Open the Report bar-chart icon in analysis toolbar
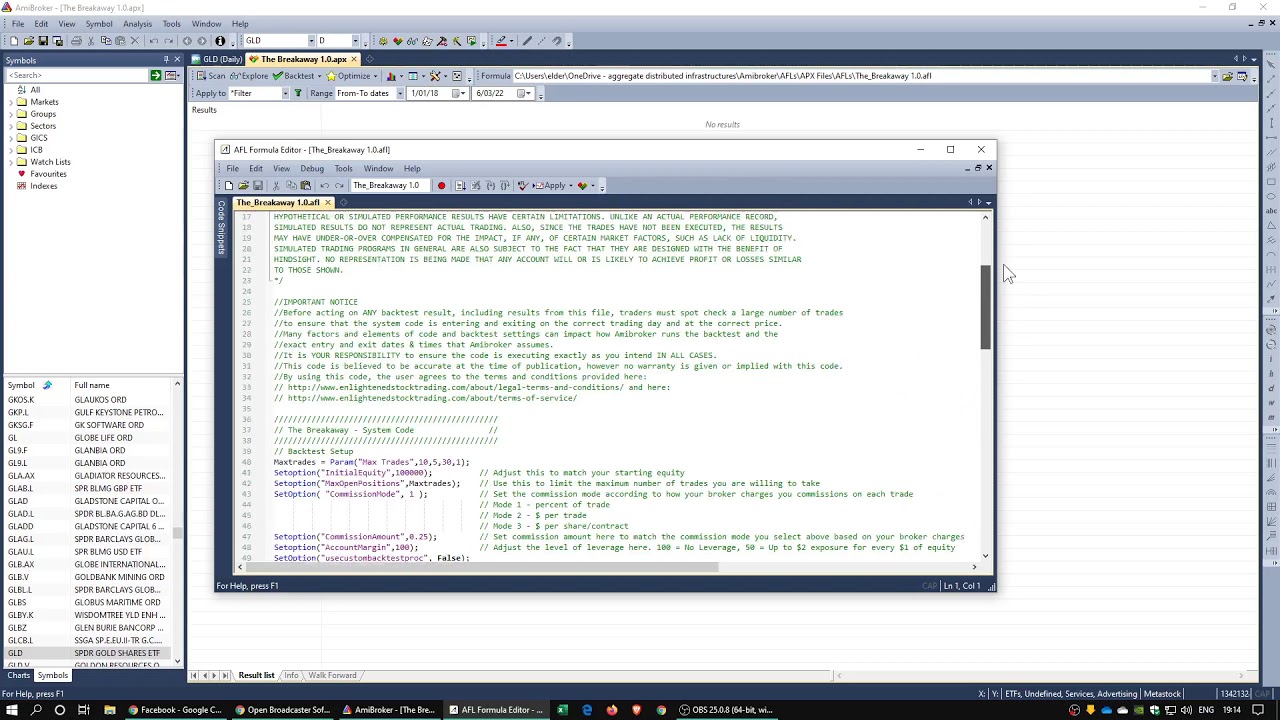Screen dimensions: 1280x720 coord(391,76)
